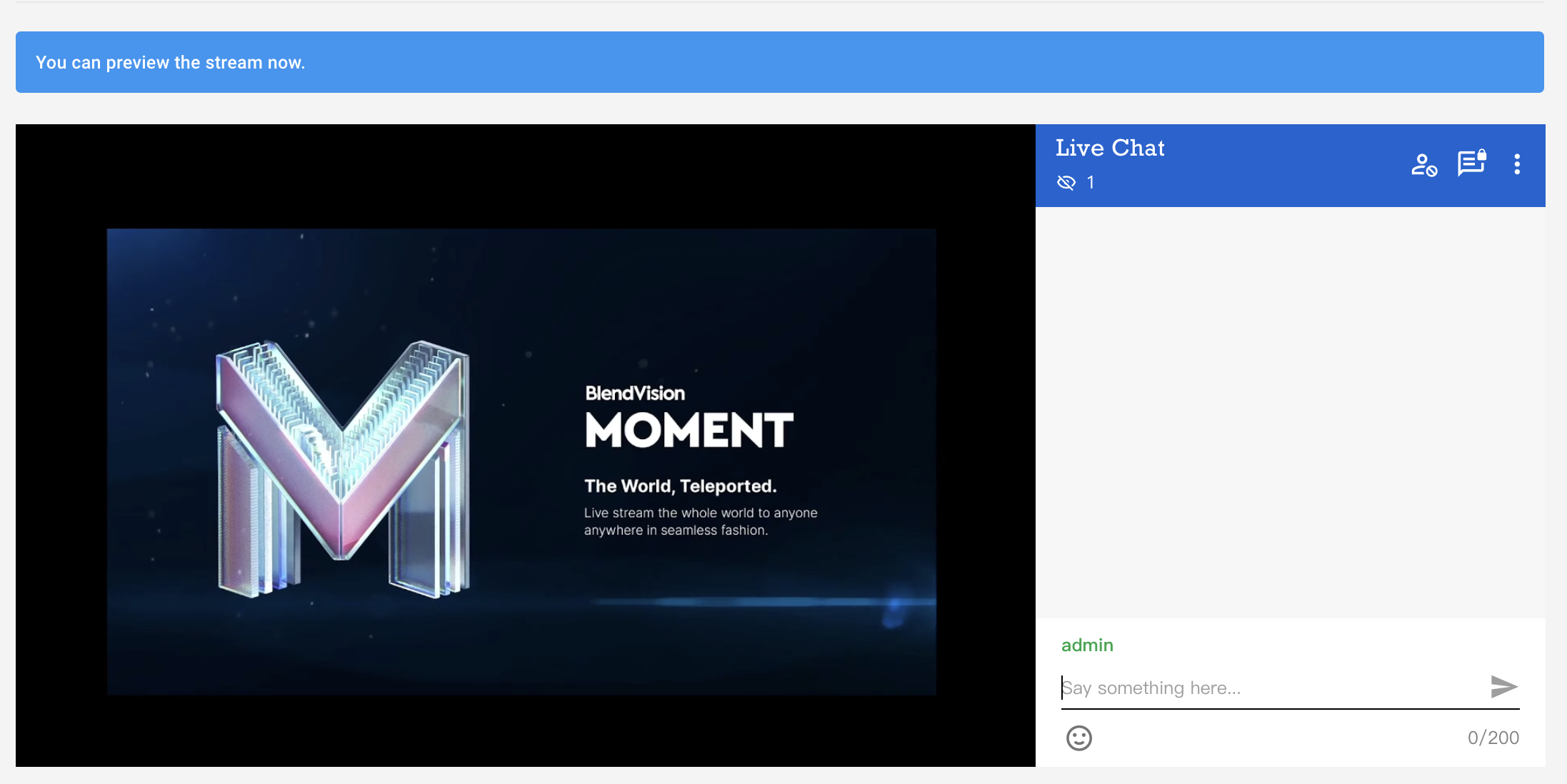Click the empty chat messages area
The image size is (1567, 784).
coord(1290,412)
